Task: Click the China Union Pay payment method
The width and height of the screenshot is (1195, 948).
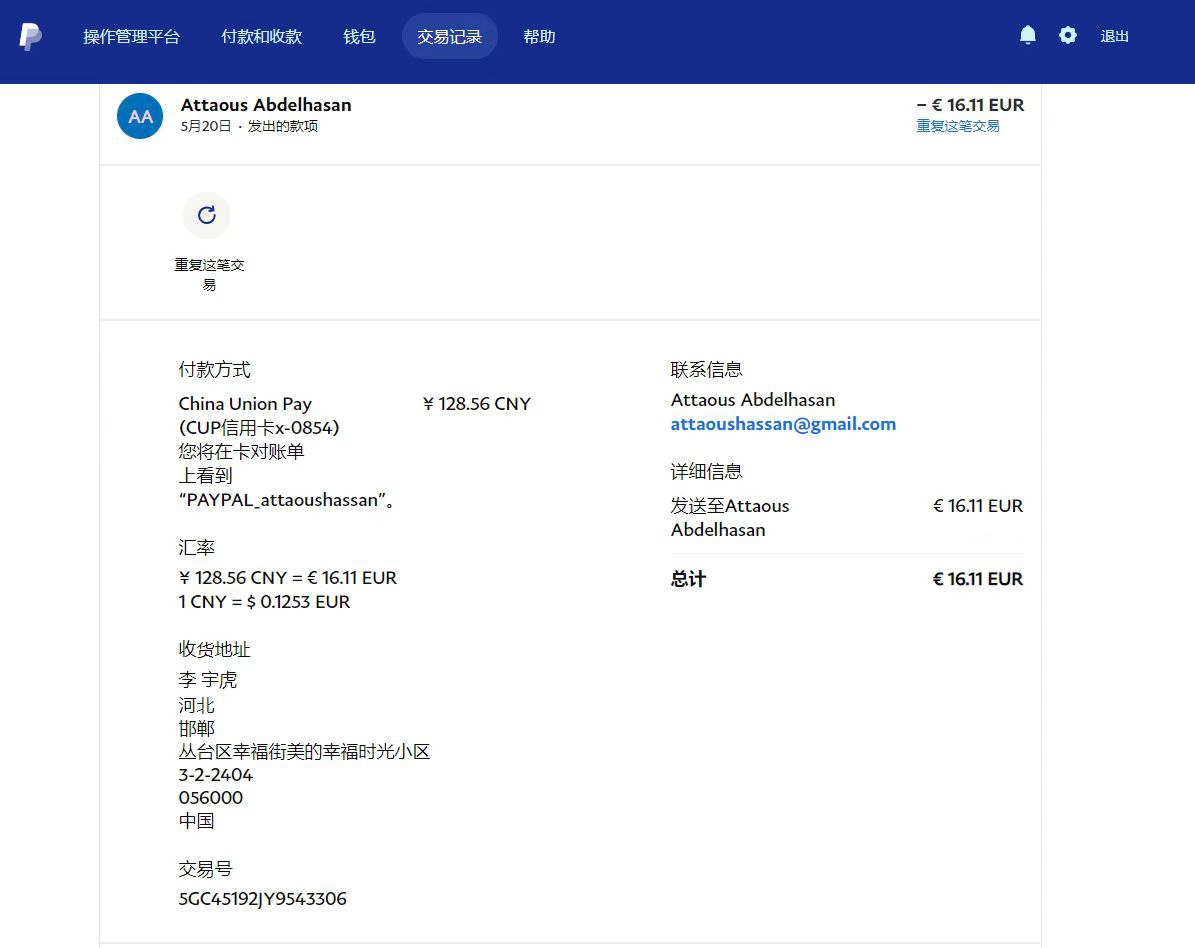Action: click(x=245, y=404)
